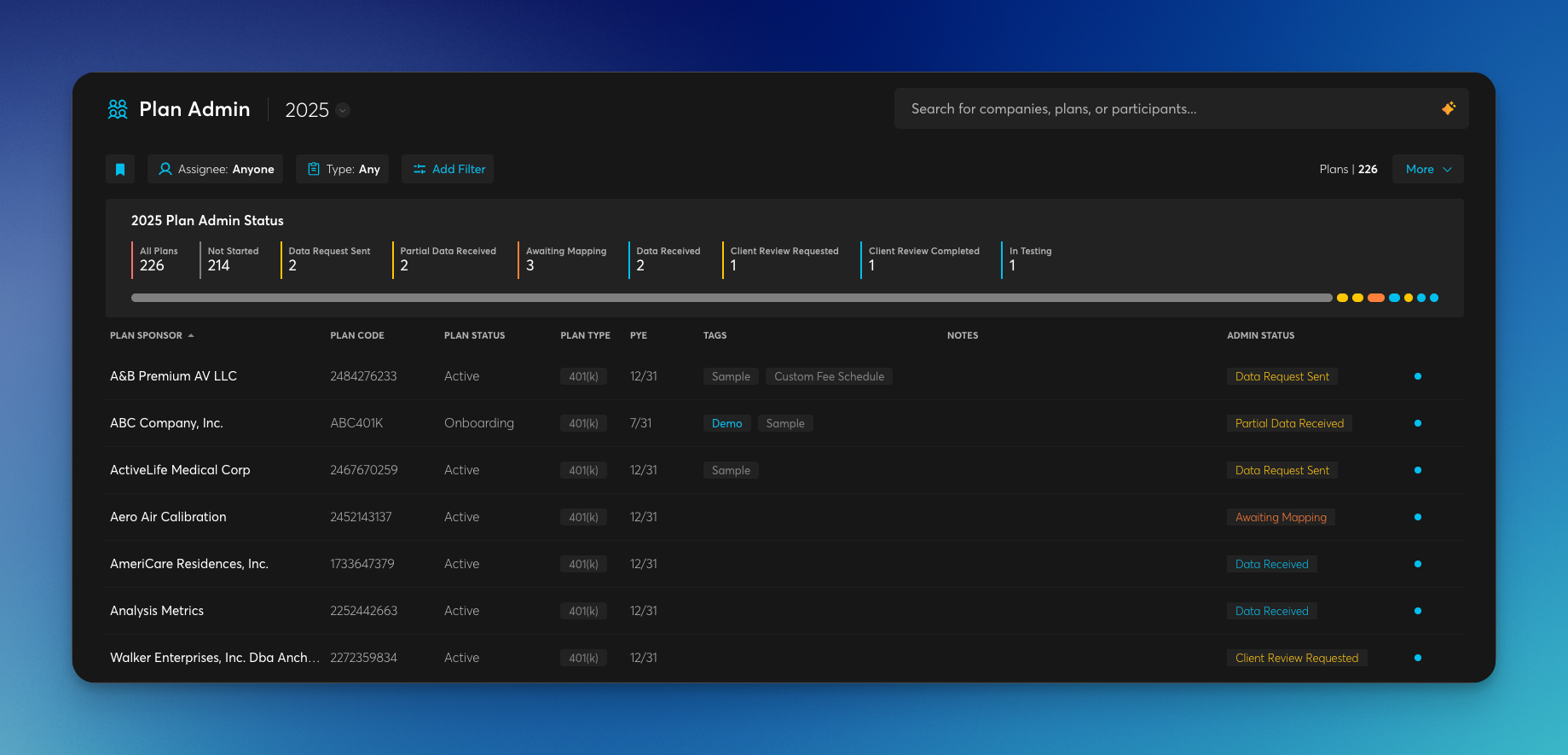1568x755 pixels.
Task: Select the In Testing status tab
Action: pos(1030,258)
